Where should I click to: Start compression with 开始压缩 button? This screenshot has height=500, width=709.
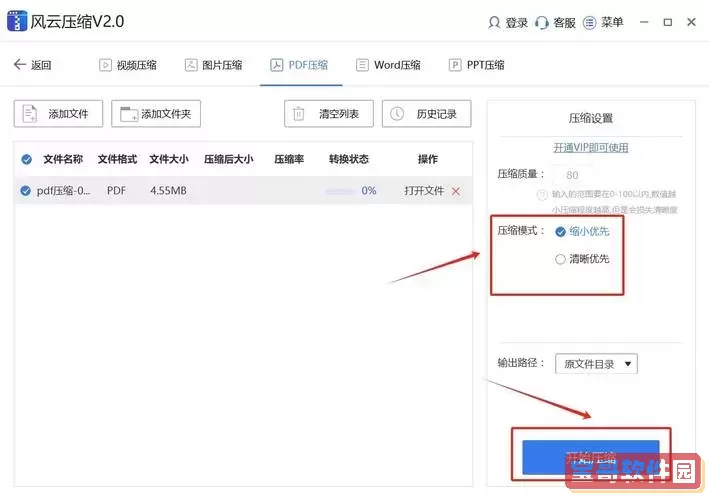pos(591,457)
